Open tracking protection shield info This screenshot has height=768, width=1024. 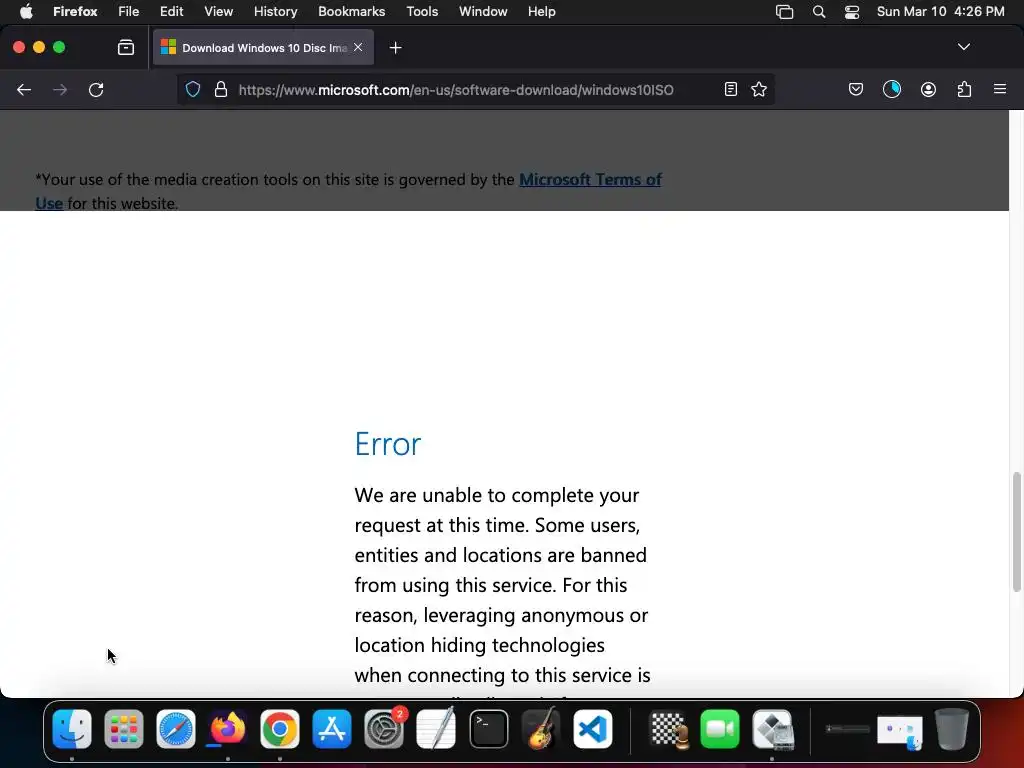point(193,89)
